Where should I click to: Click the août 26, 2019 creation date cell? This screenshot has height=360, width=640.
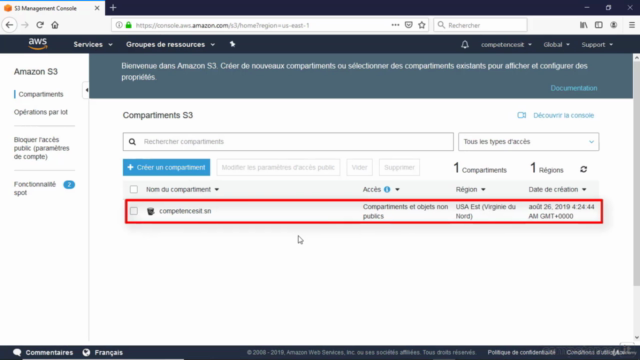pyautogui.click(x=561, y=211)
